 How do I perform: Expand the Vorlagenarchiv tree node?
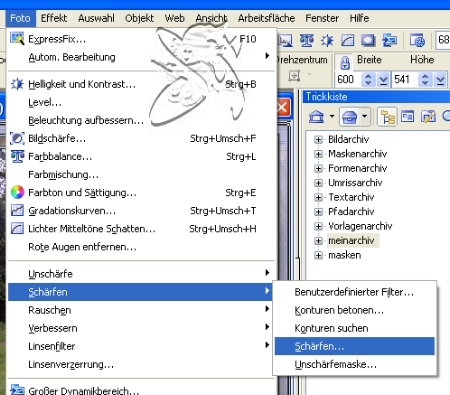(x=318, y=226)
